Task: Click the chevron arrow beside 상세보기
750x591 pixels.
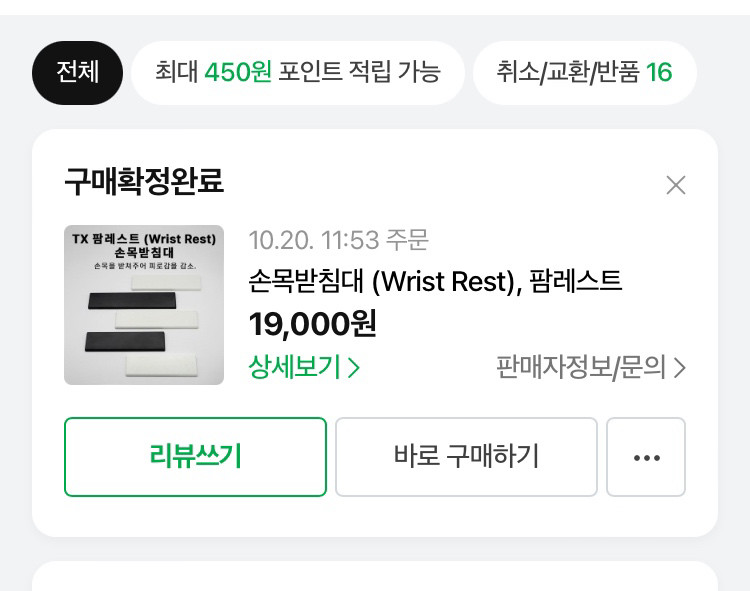Action: (x=354, y=368)
